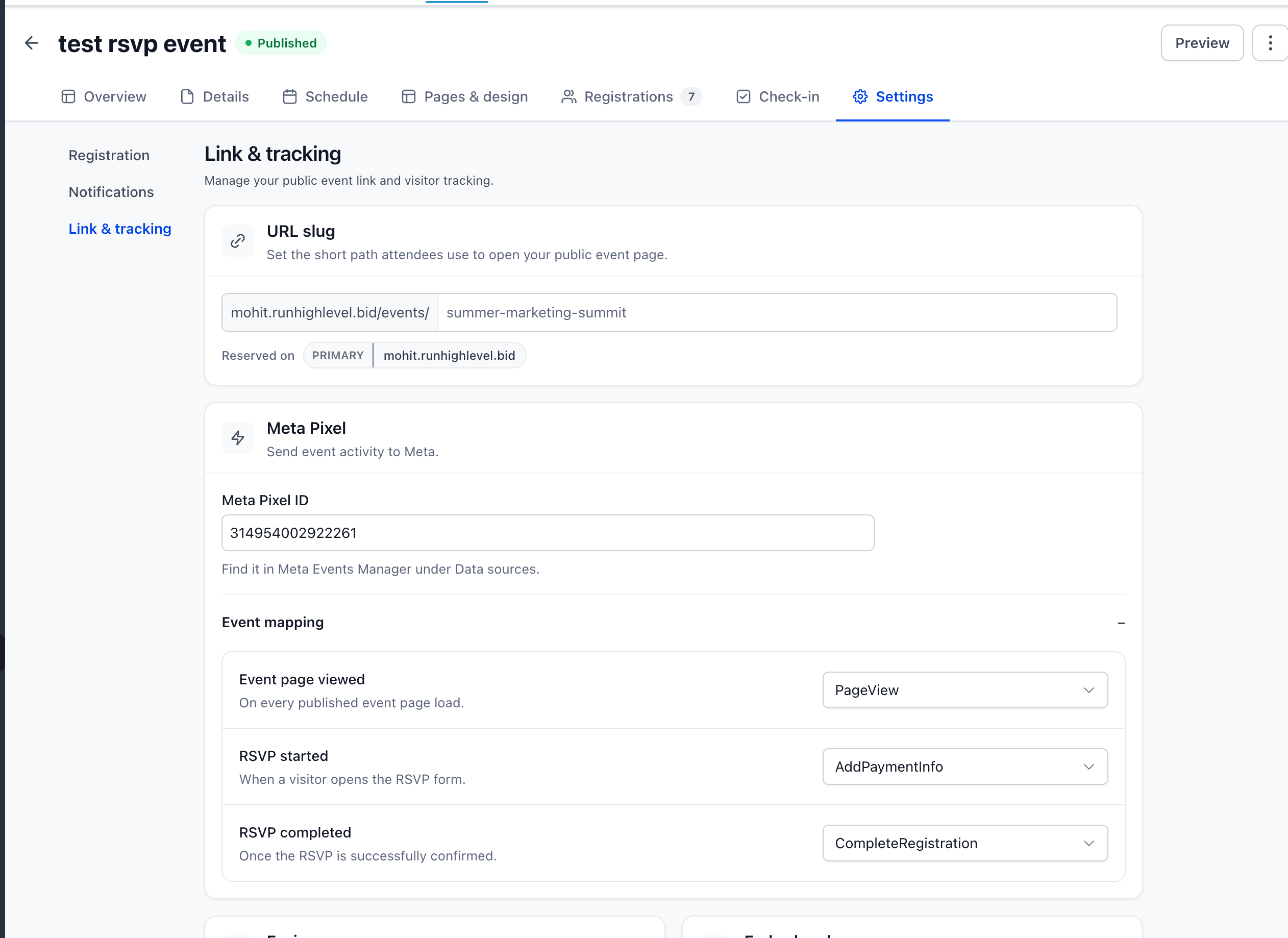Select the Settings tab label
Screen dimensions: 1288x938
pos(904,96)
